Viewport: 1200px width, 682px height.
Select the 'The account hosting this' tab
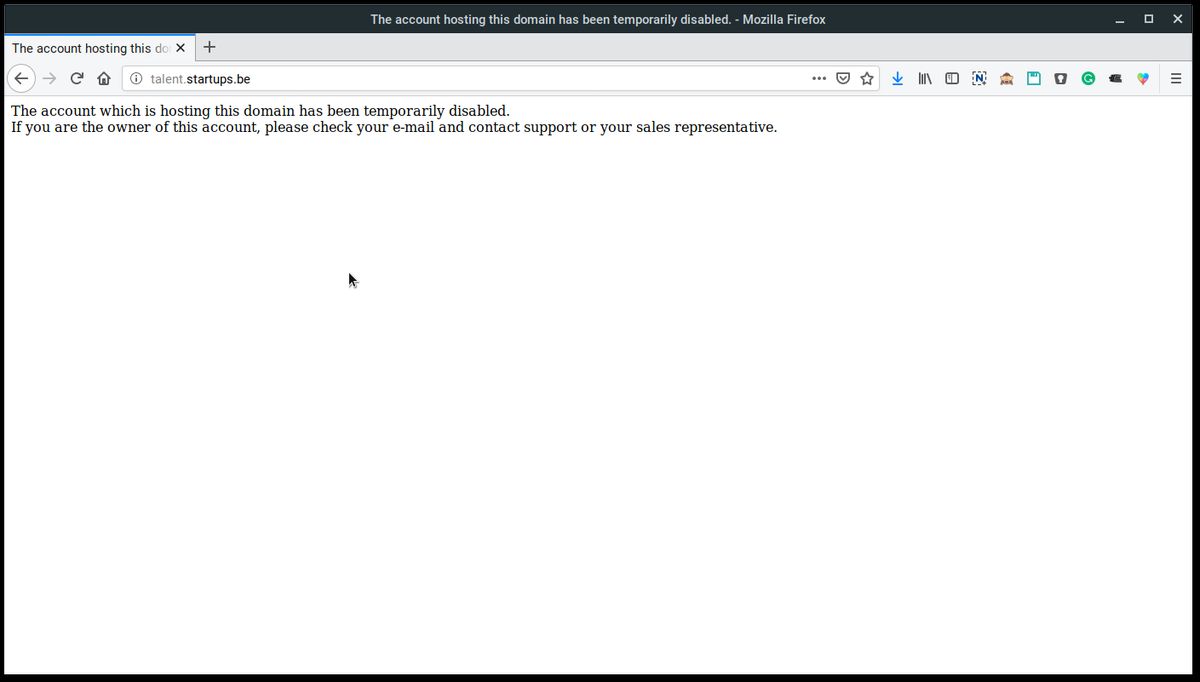pos(90,48)
